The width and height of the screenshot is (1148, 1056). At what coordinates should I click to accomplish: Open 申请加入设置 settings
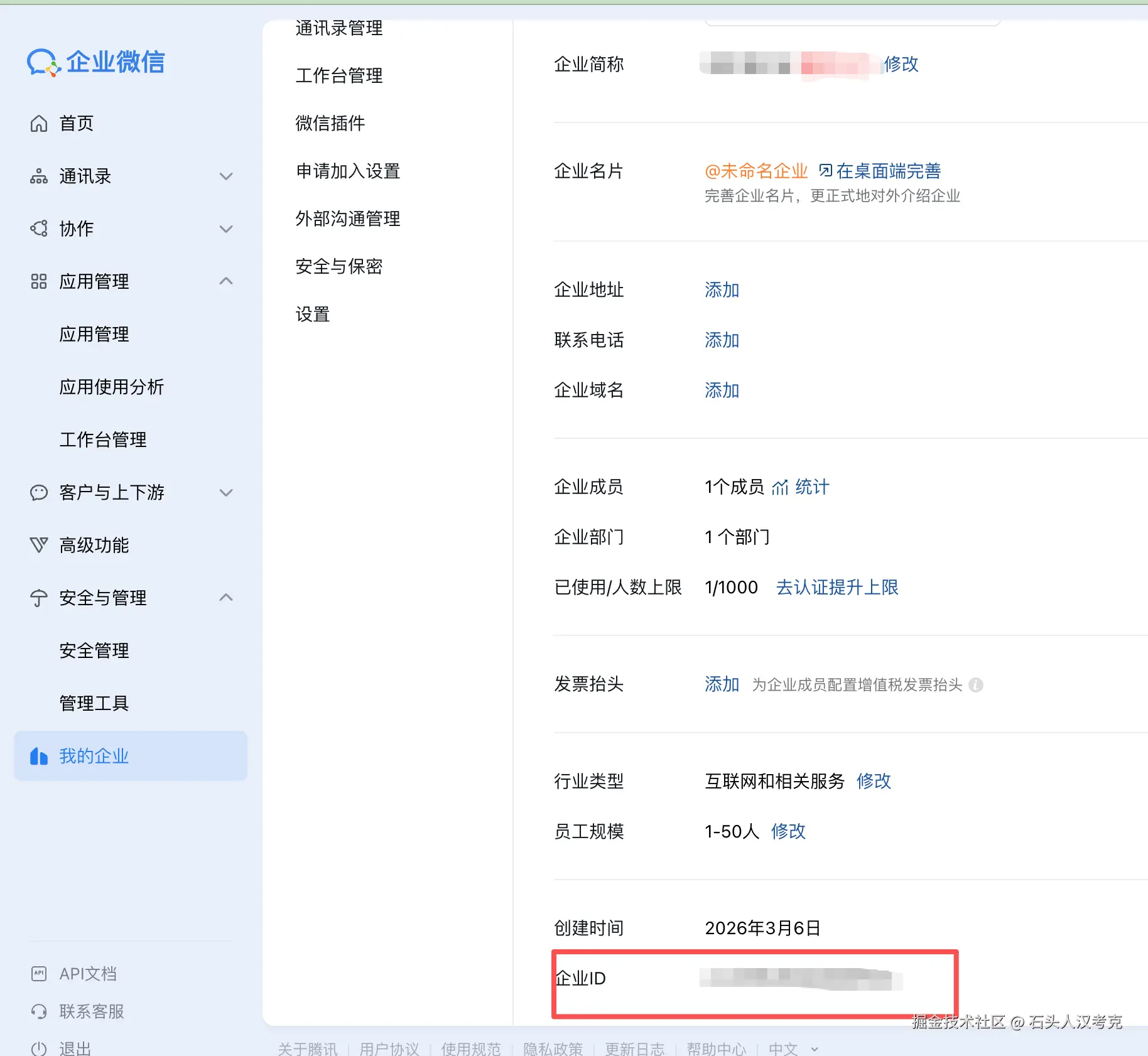click(x=348, y=171)
